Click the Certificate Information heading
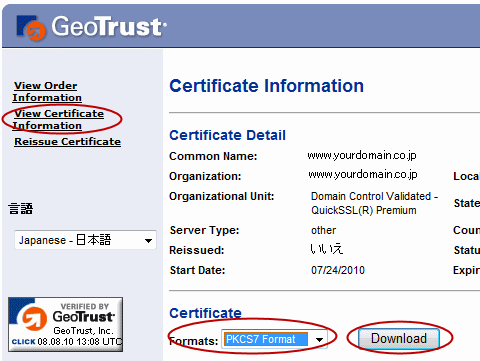 point(267,86)
